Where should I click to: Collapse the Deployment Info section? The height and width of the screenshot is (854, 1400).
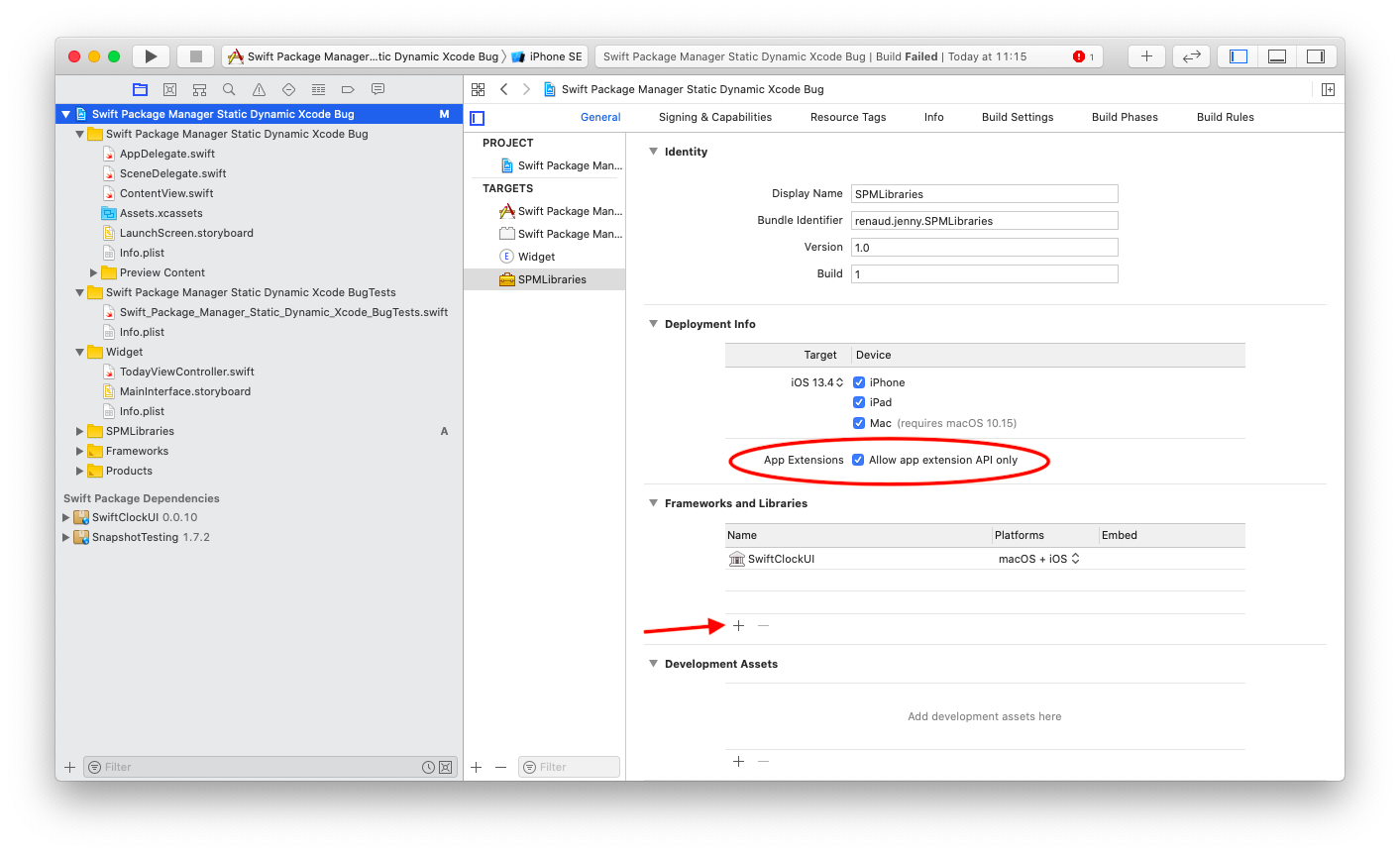click(x=653, y=324)
